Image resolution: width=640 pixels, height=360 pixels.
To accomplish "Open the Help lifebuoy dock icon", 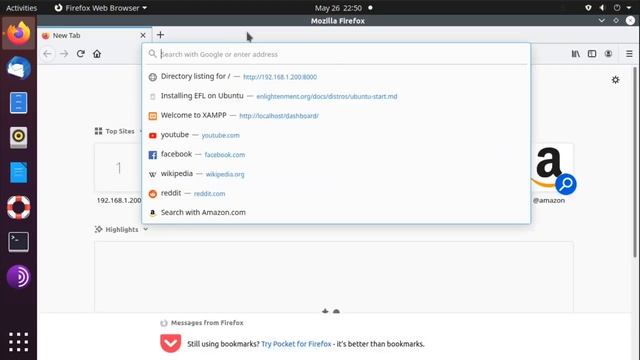I will (x=18, y=207).
